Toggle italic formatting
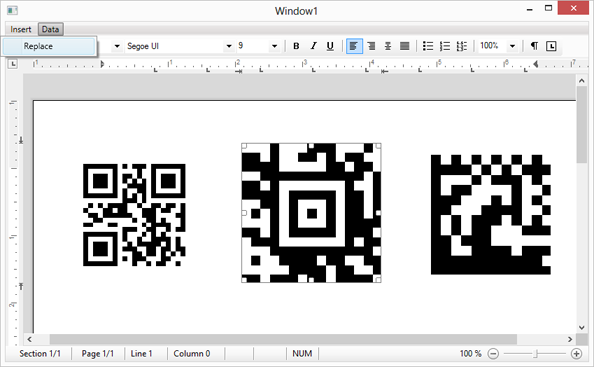This screenshot has width=594, height=367. pyautogui.click(x=313, y=46)
